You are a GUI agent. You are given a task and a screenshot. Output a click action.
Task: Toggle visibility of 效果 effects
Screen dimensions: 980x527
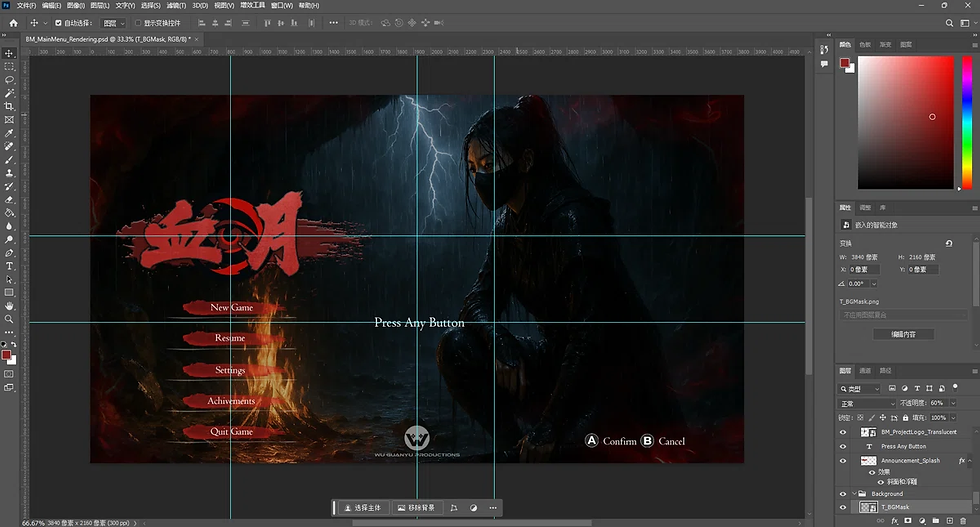[872, 472]
